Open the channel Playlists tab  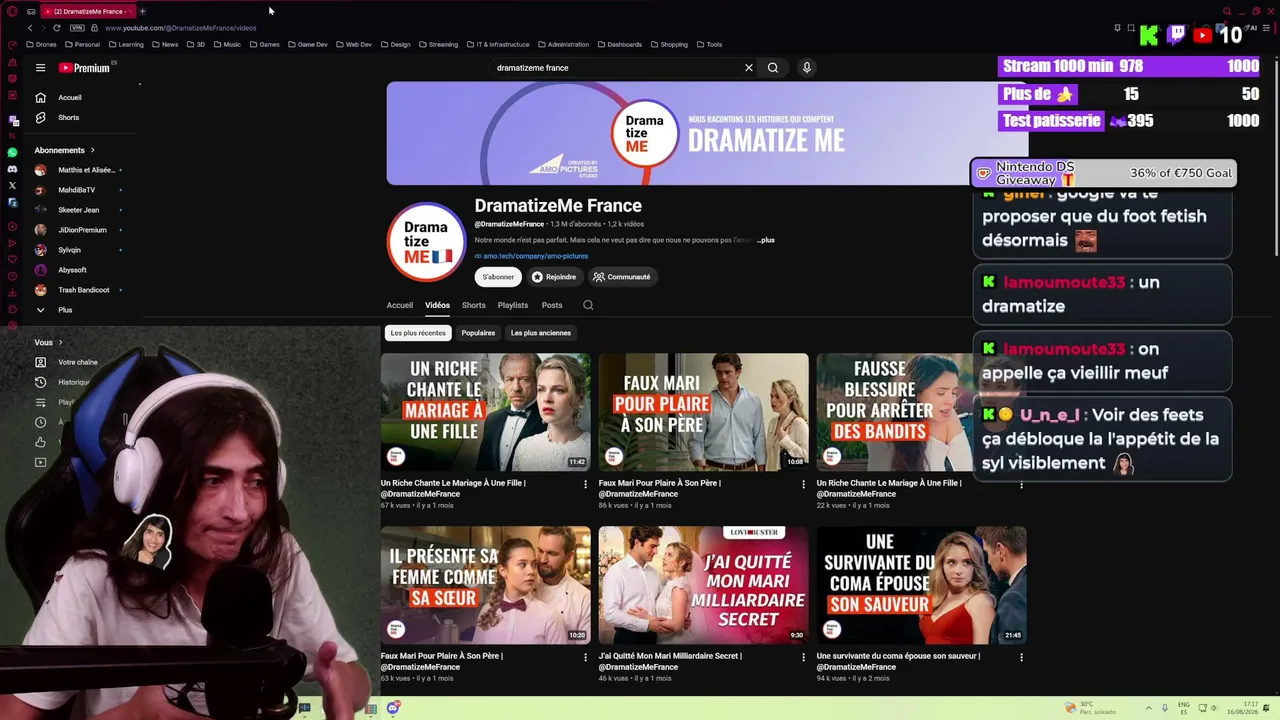[x=513, y=305]
